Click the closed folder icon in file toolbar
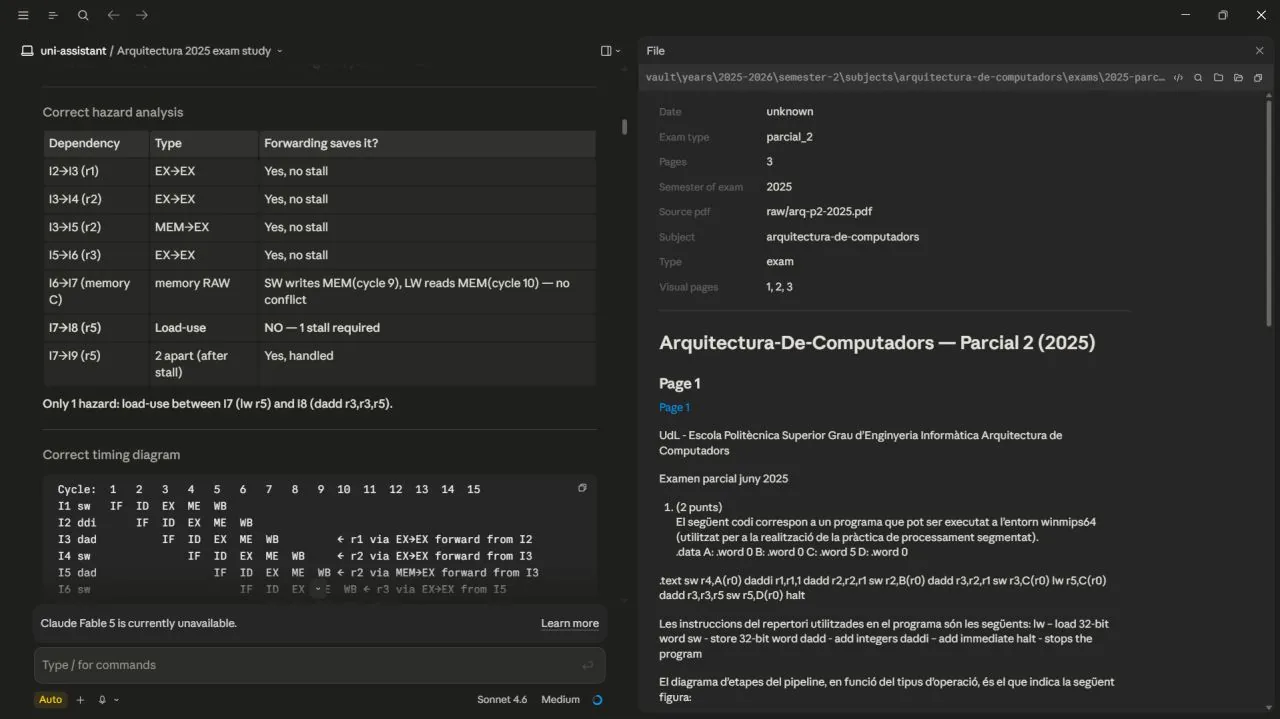 pyautogui.click(x=1218, y=77)
